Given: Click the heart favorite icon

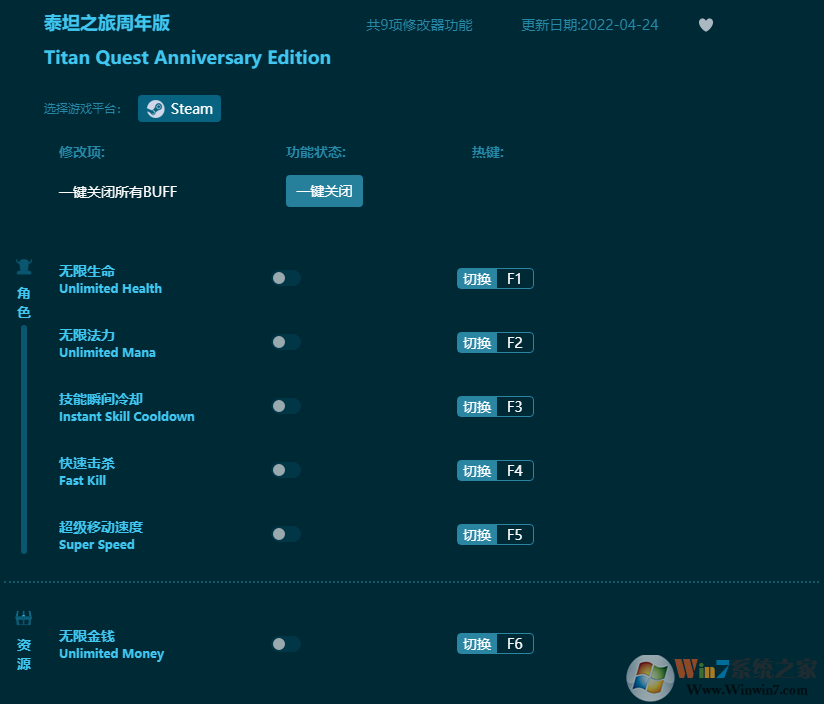Looking at the screenshot, I should coord(706,25).
